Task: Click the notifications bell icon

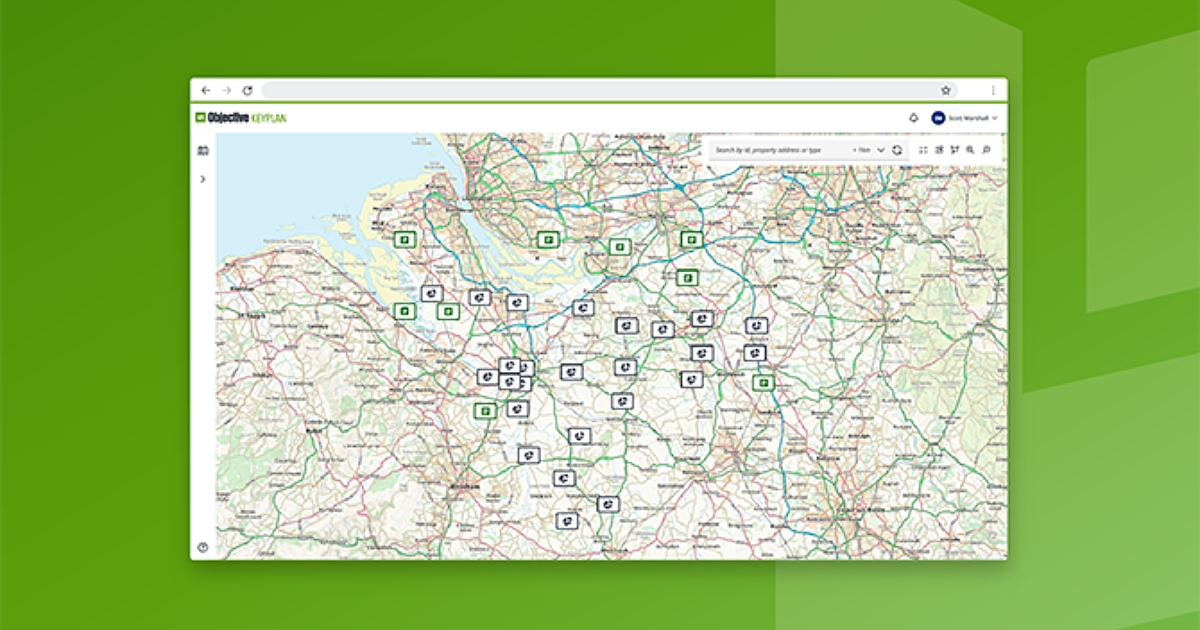Action: [x=913, y=118]
